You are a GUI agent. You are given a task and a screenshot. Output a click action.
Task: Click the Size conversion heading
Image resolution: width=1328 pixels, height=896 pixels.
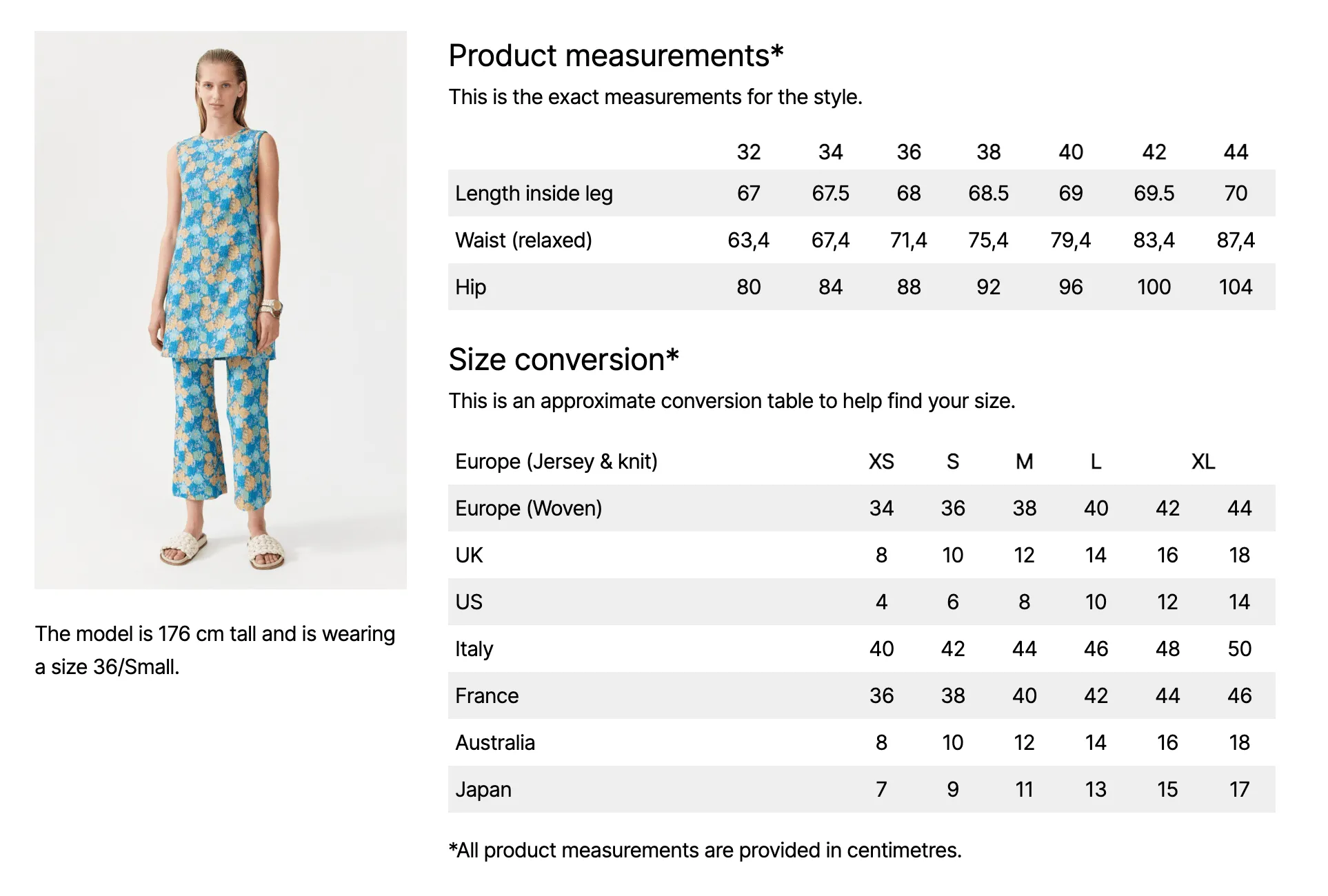563,360
